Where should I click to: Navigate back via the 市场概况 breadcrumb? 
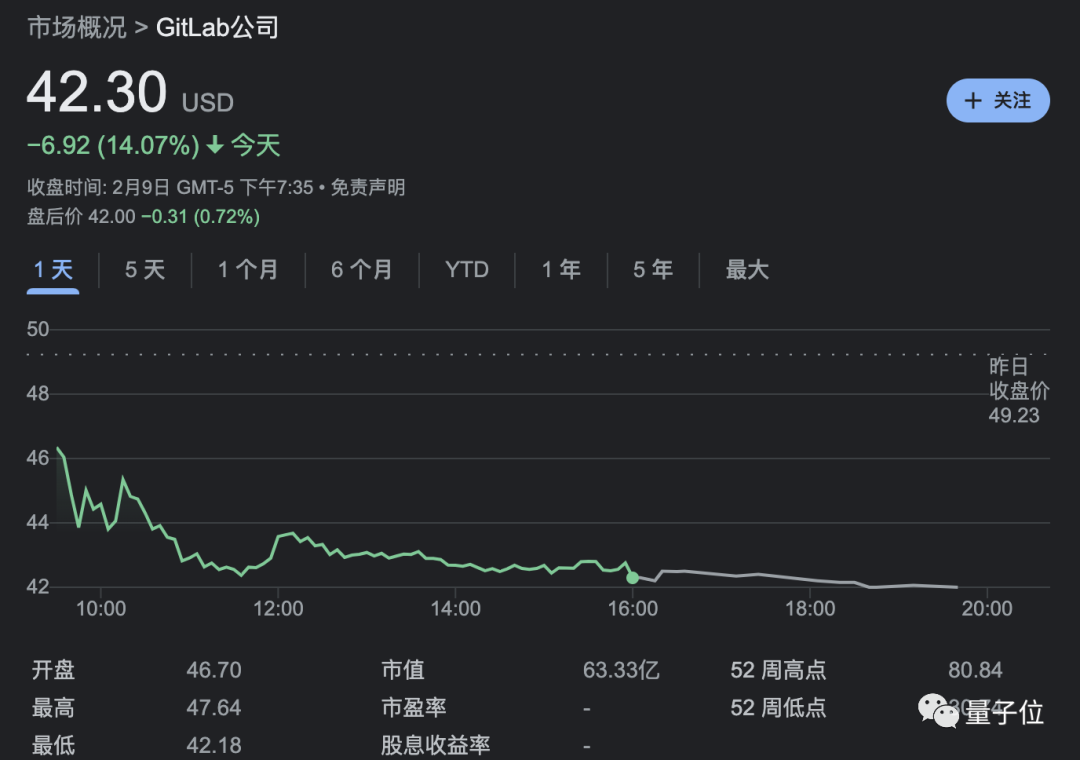pyautogui.click(x=78, y=29)
